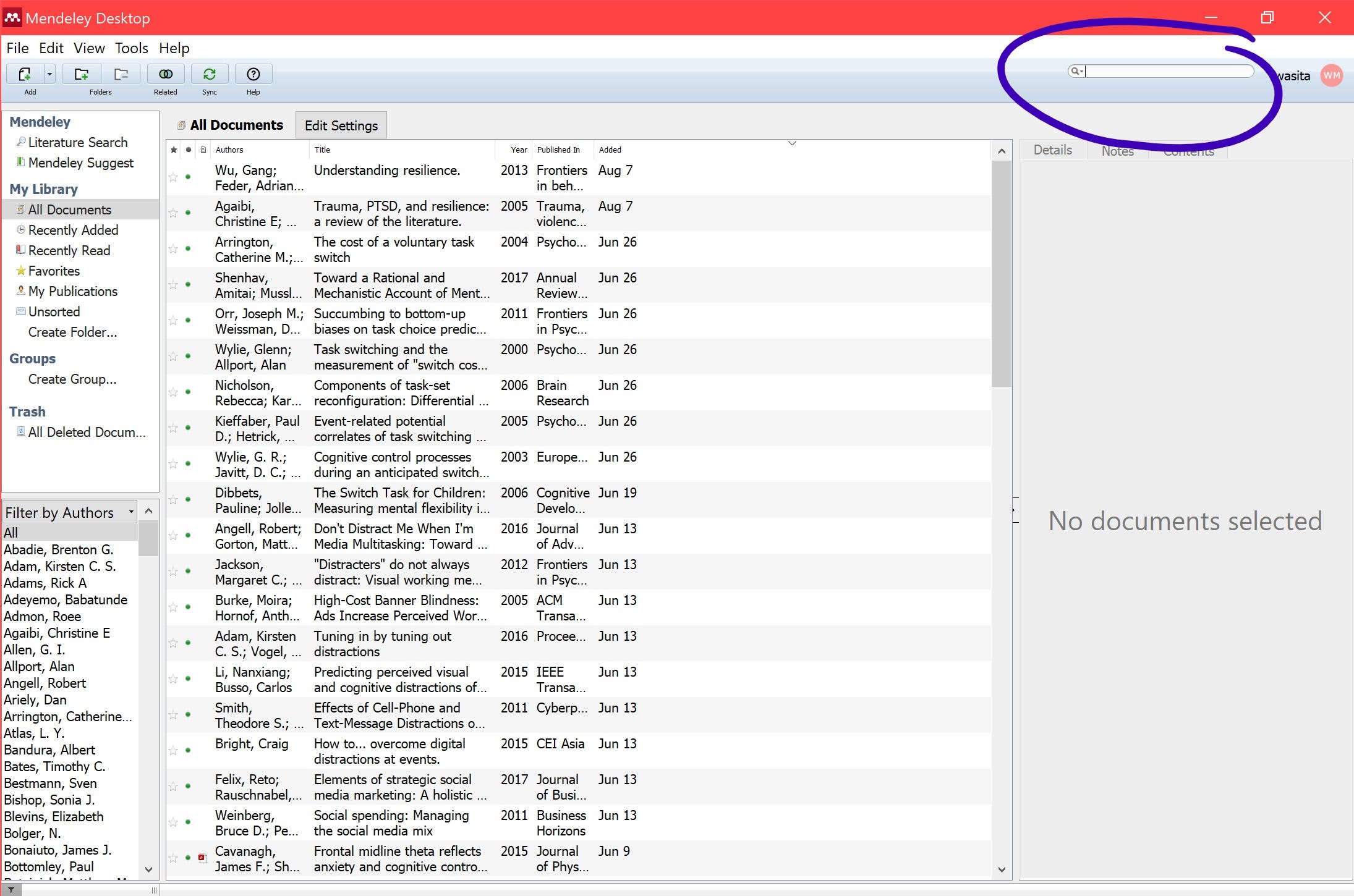The width and height of the screenshot is (1354, 896).
Task: Open the Filter by Authors dropdown
Action: pos(70,512)
